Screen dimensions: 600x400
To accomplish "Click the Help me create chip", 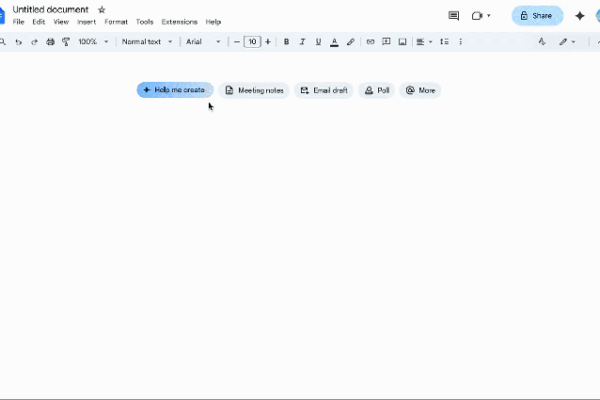I will (175, 90).
